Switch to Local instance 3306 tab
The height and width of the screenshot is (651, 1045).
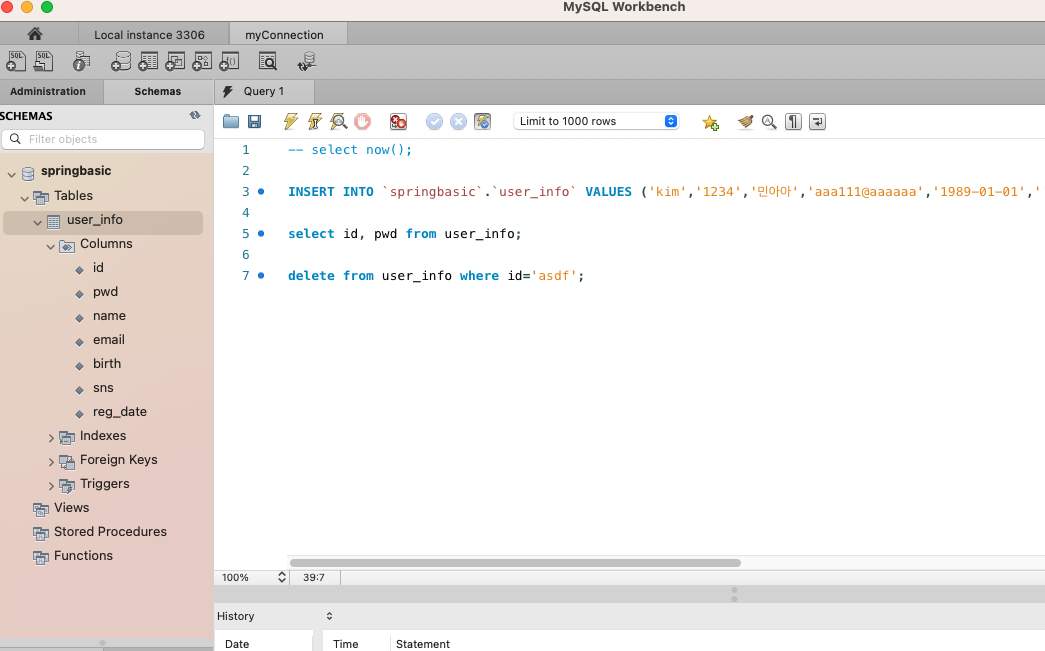tap(149, 35)
